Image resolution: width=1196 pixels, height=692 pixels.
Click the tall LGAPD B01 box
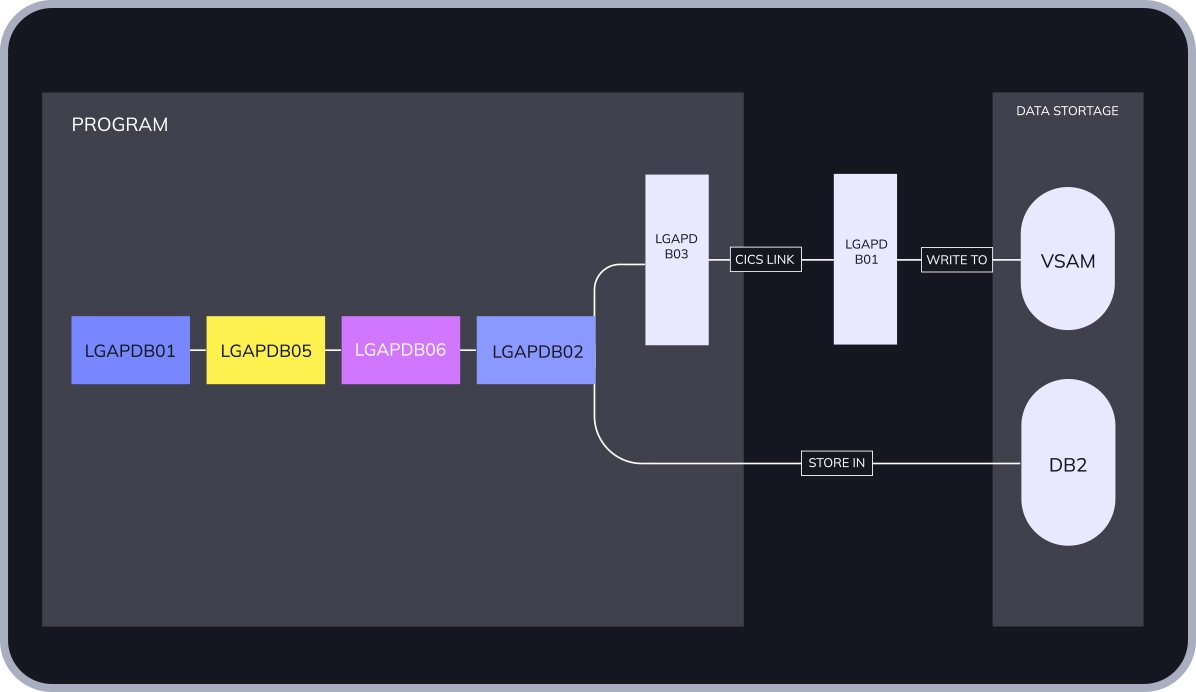coord(865,259)
